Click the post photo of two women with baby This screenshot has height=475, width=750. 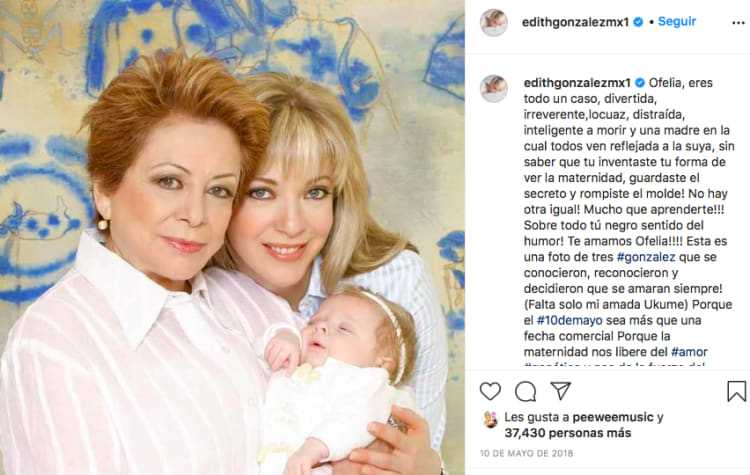(232, 237)
